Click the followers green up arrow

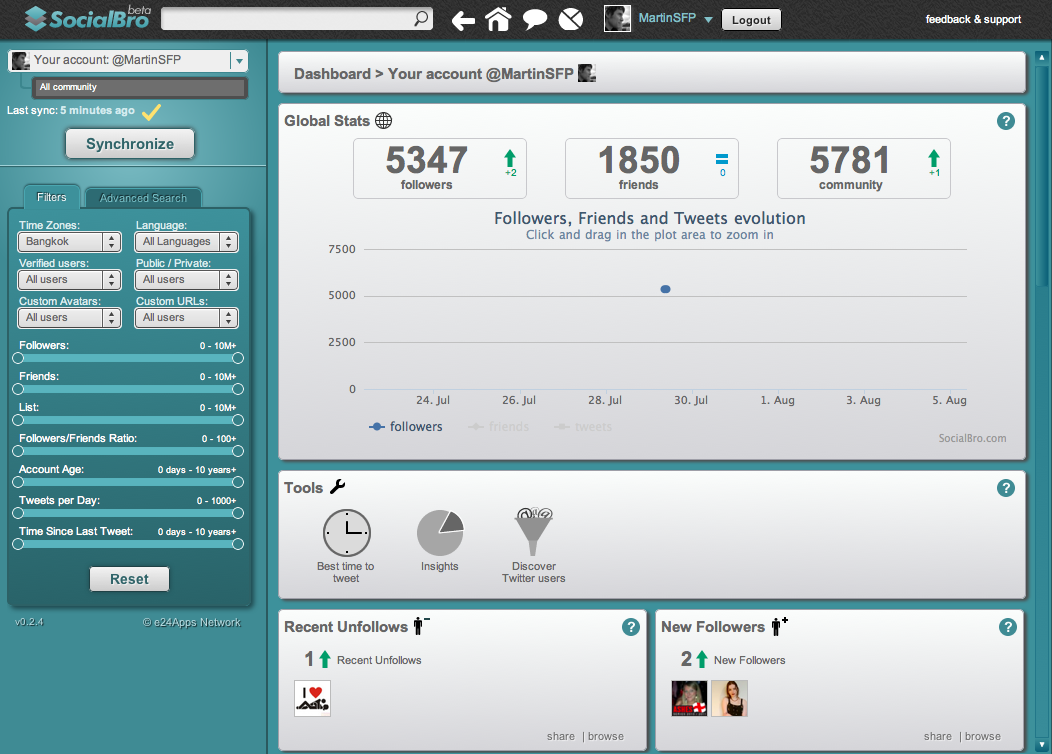click(x=510, y=158)
